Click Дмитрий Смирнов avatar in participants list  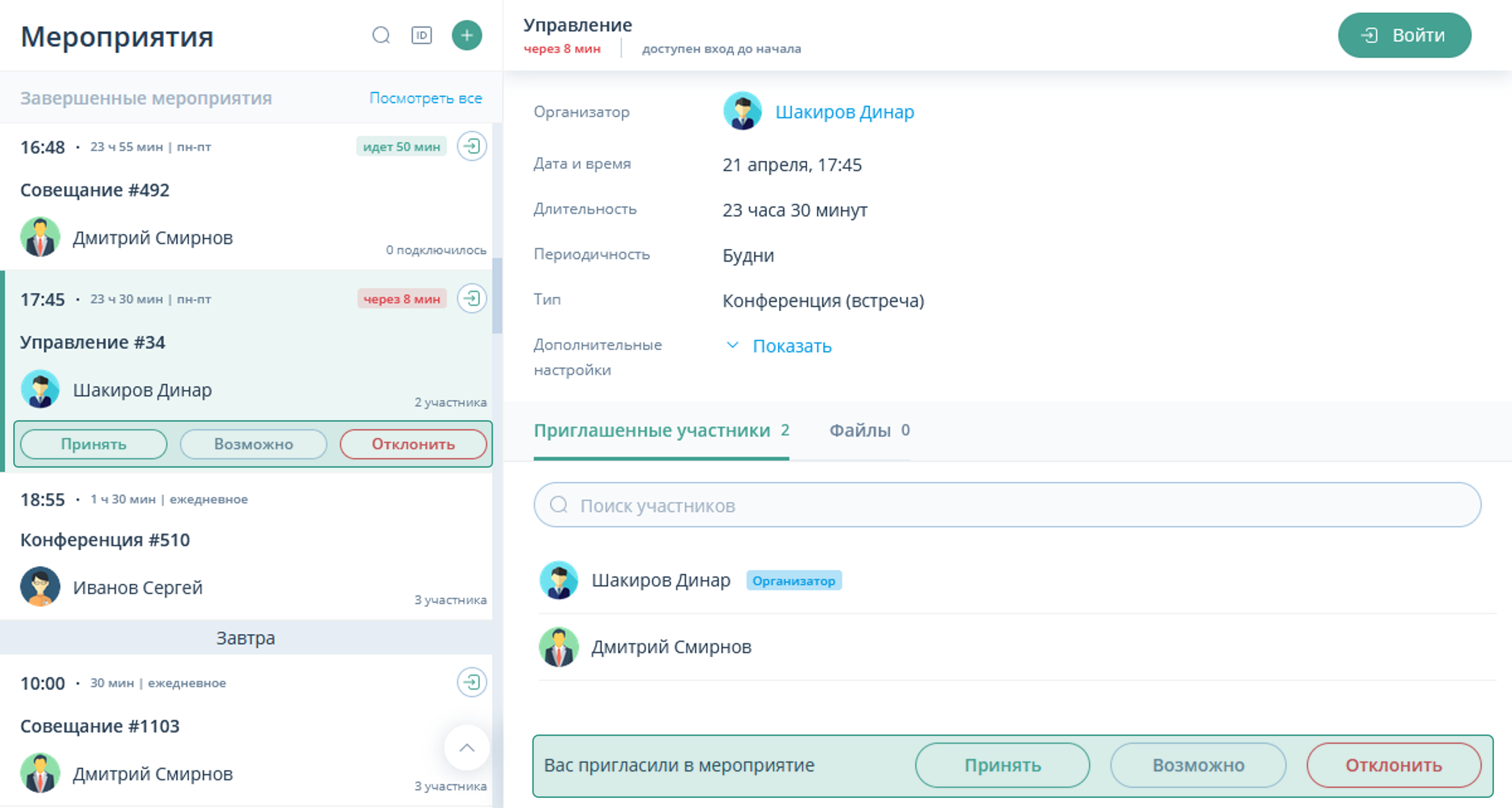[x=559, y=647]
